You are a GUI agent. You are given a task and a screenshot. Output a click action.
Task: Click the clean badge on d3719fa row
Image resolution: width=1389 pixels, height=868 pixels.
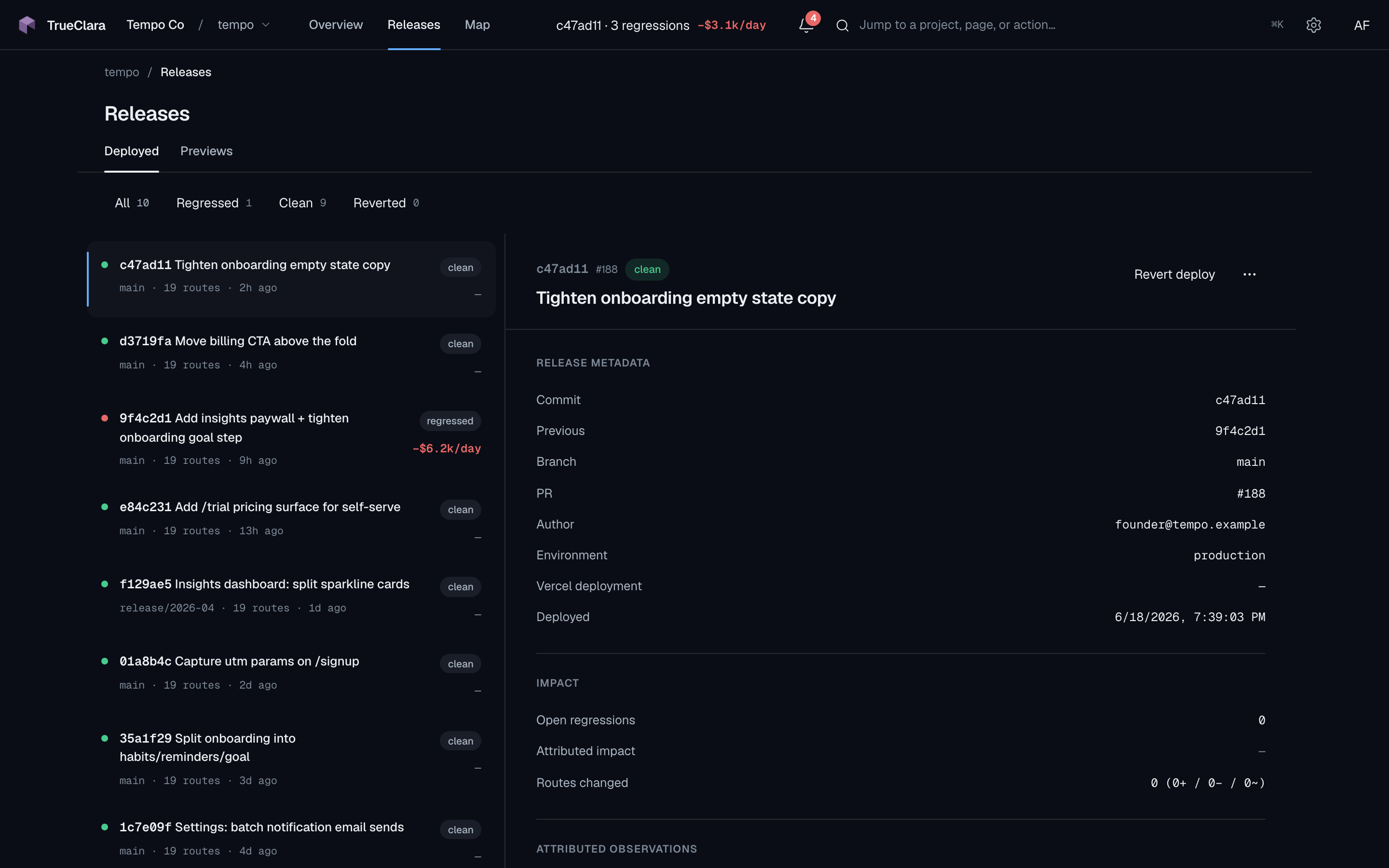coord(460,344)
